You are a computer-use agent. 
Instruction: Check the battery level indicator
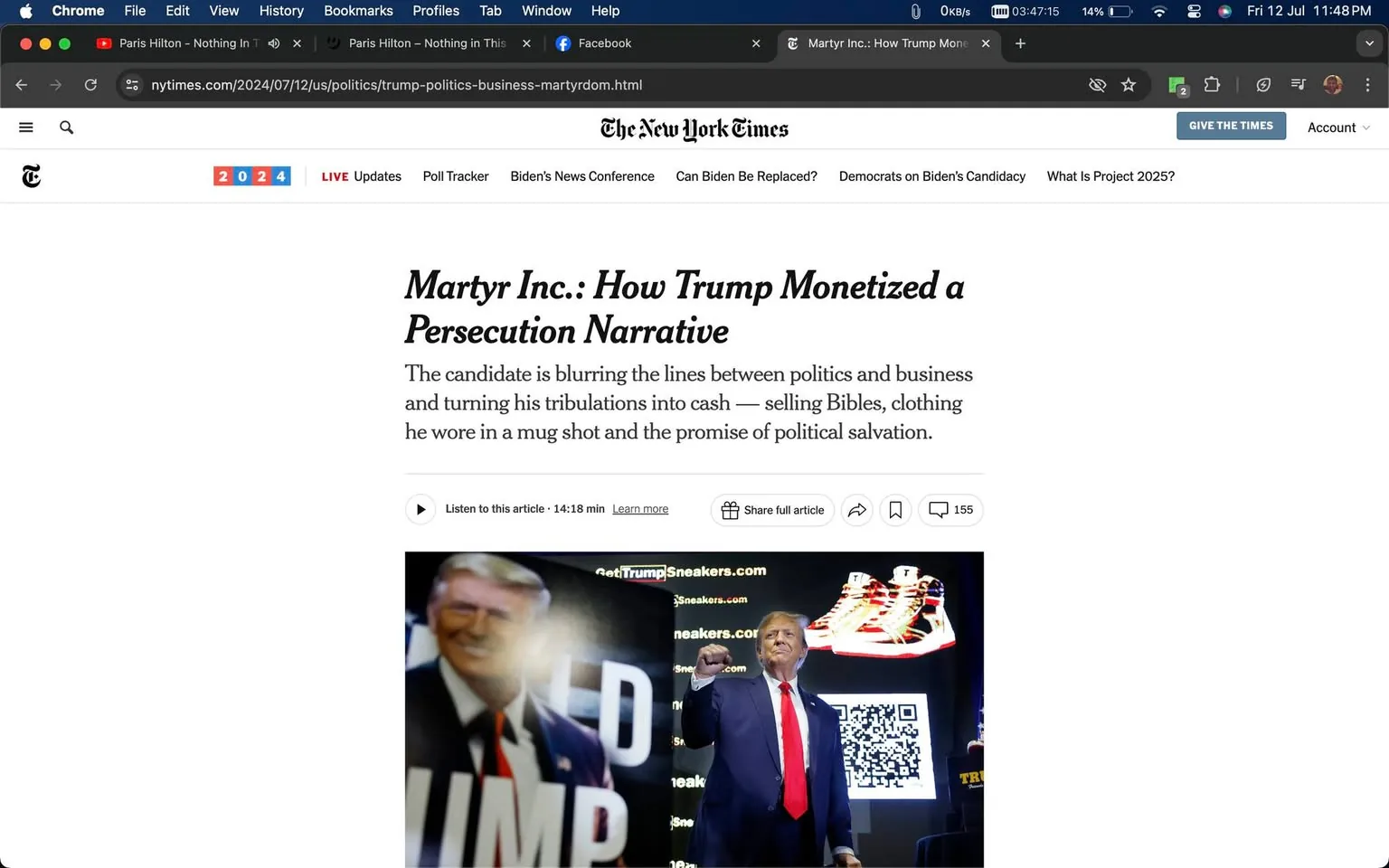[x=1118, y=12]
